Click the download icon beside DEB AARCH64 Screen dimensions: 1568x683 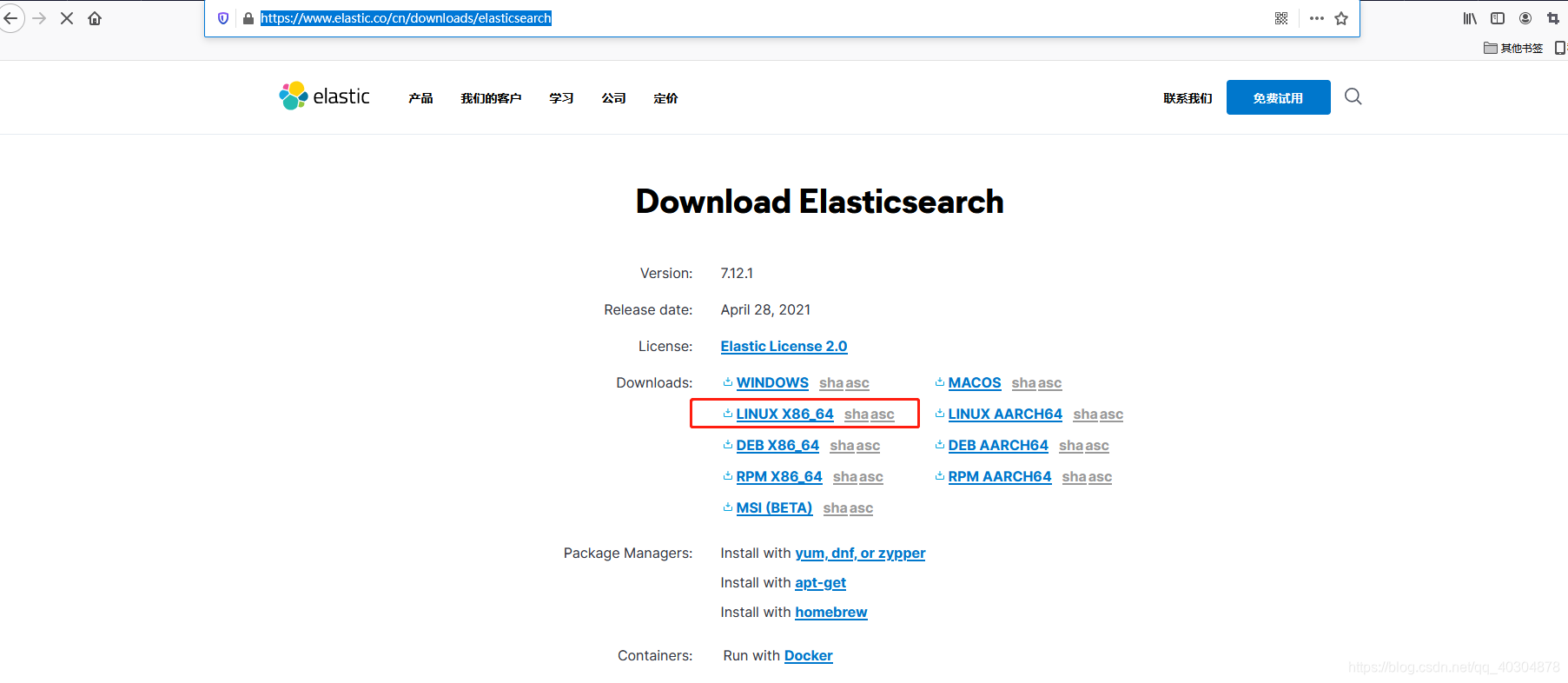940,444
